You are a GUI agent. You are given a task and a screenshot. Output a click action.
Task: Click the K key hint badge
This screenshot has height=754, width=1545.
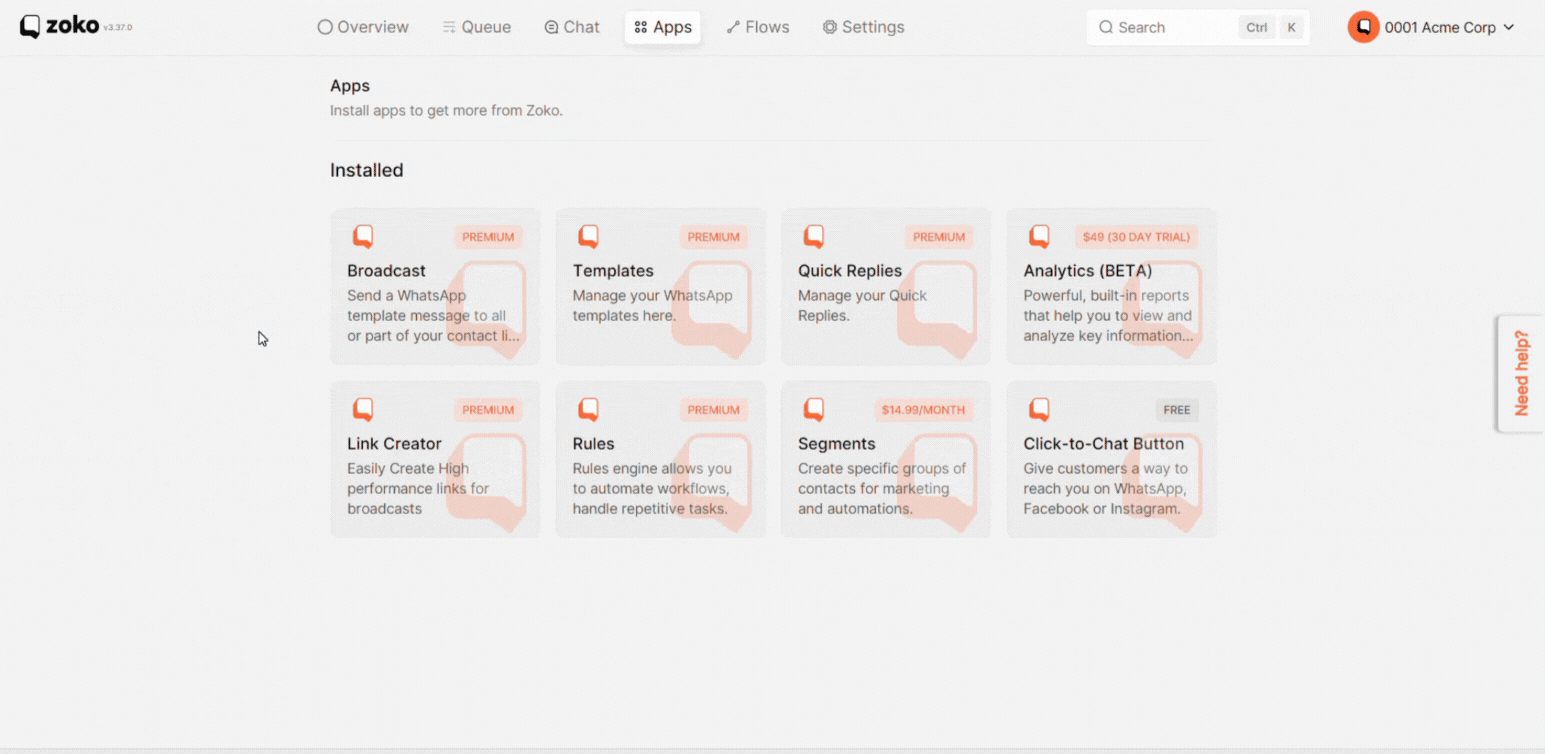click(x=1292, y=27)
